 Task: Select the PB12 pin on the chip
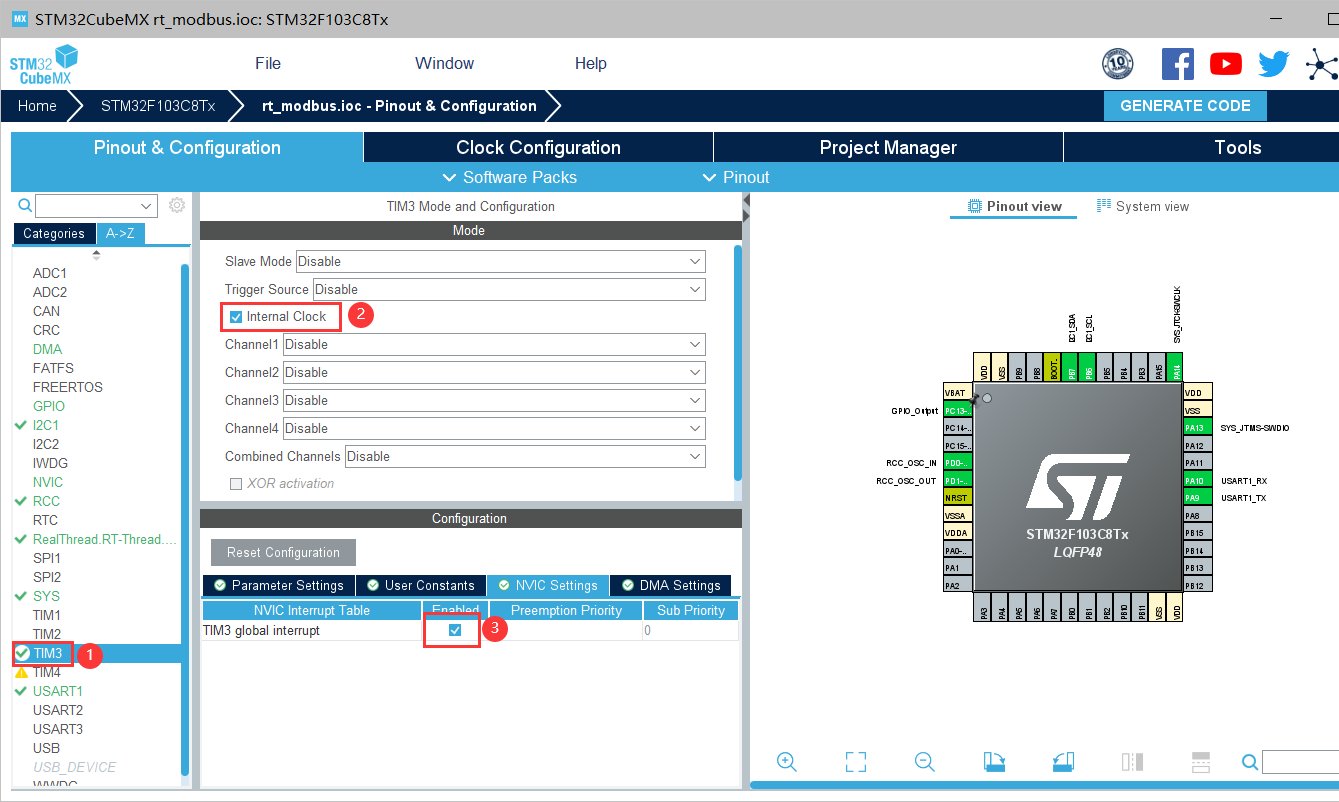(1197, 584)
